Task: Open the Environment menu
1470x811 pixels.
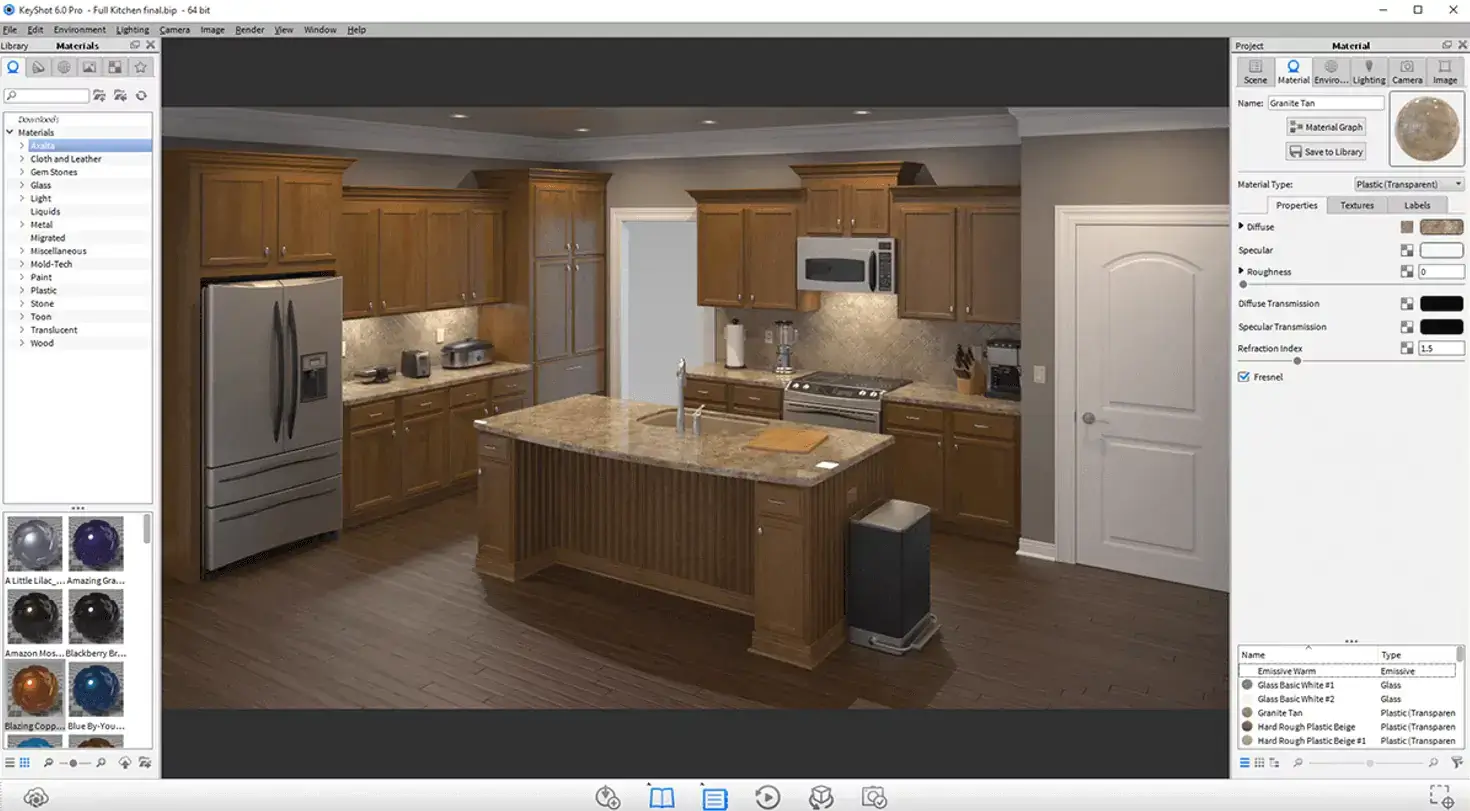Action: 79,30
